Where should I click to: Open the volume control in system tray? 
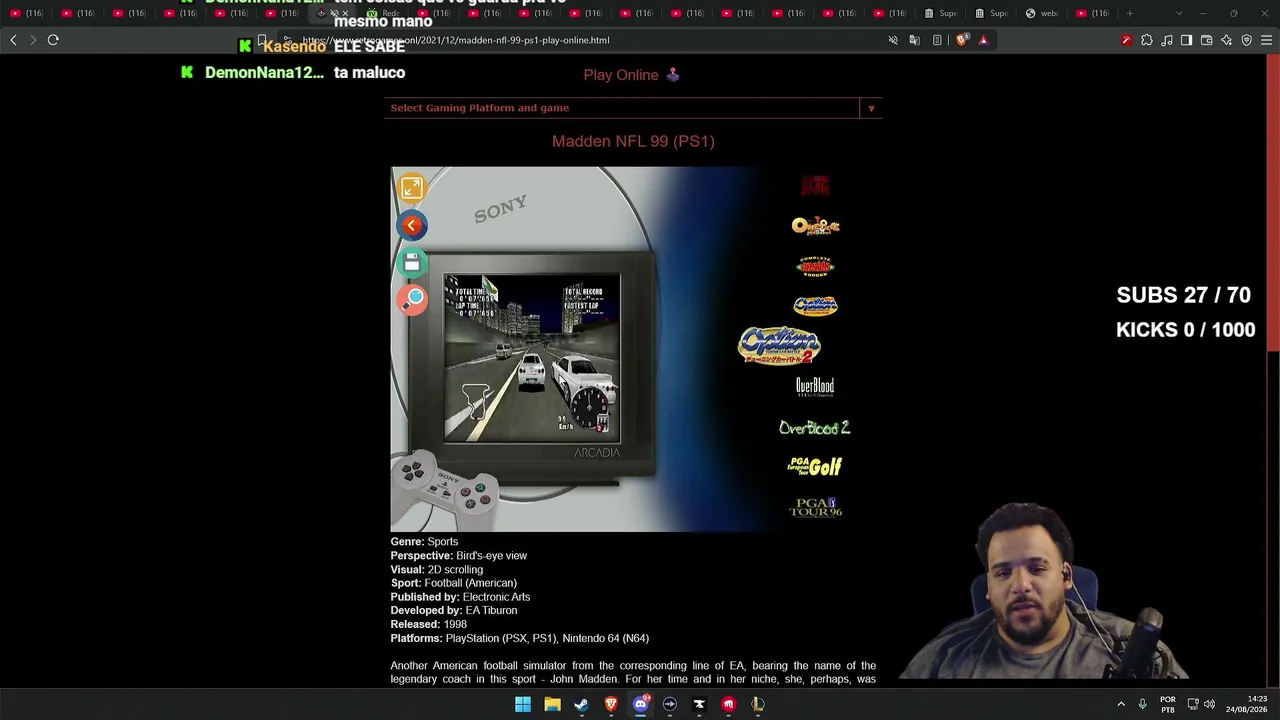point(1209,704)
